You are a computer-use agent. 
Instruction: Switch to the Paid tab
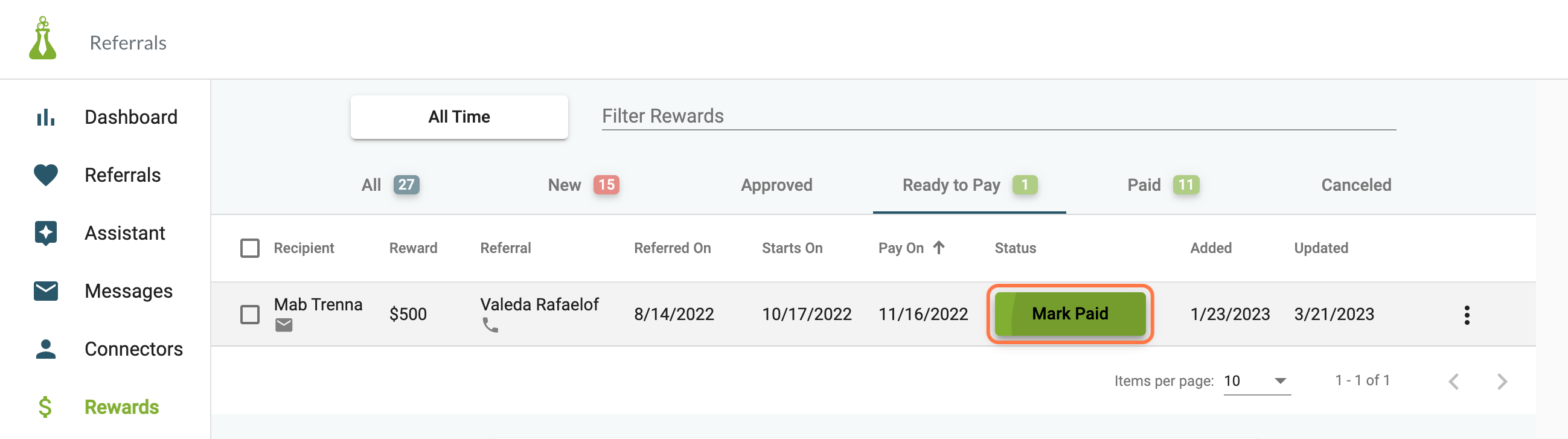click(1163, 185)
